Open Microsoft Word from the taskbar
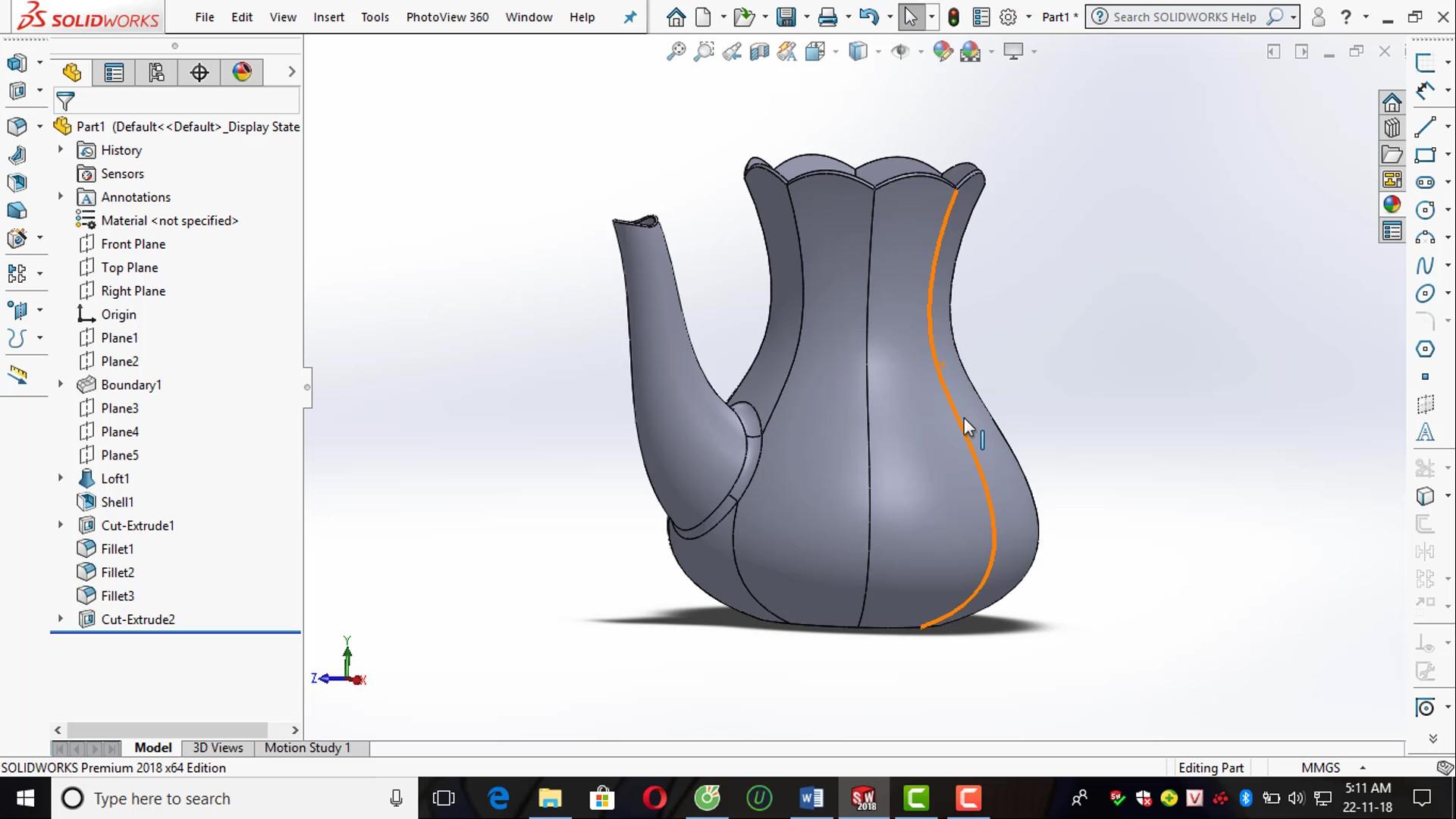Image resolution: width=1456 pixels, height=819 pixels. click(811, 798)
